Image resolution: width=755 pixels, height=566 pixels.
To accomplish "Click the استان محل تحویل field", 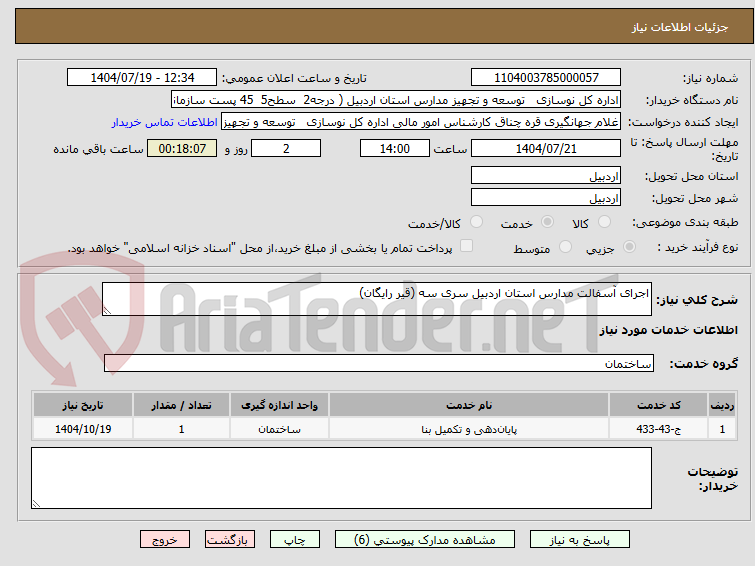I will 546,175.
